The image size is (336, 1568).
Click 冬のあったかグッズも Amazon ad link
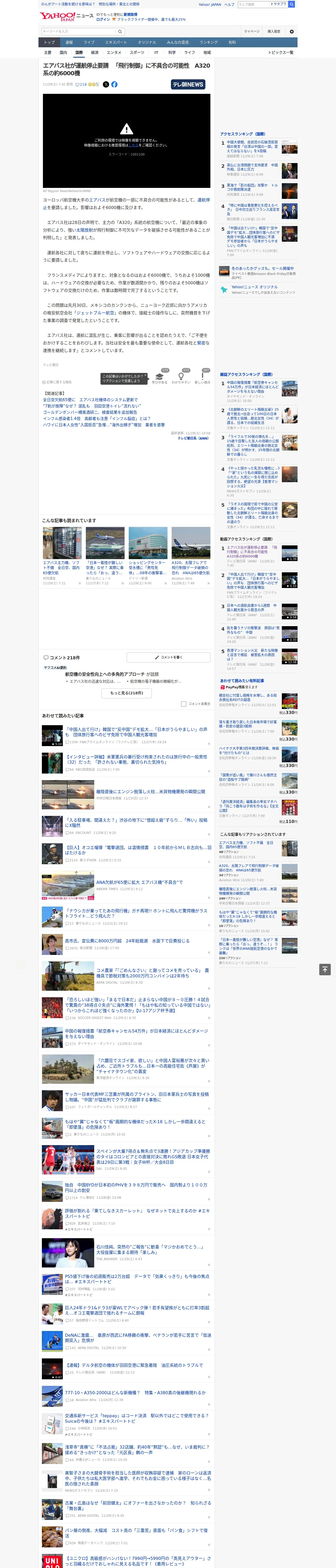262,268
